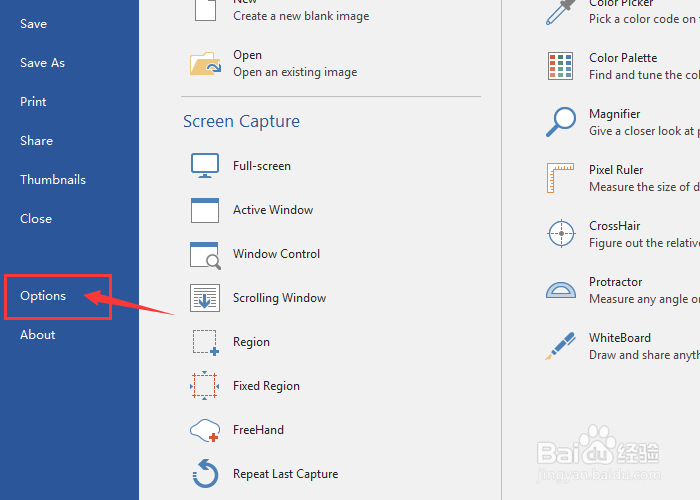Screen dimensions: 700x500
Task: Click the FreeHand capture label
Action: tap(258, 430)
